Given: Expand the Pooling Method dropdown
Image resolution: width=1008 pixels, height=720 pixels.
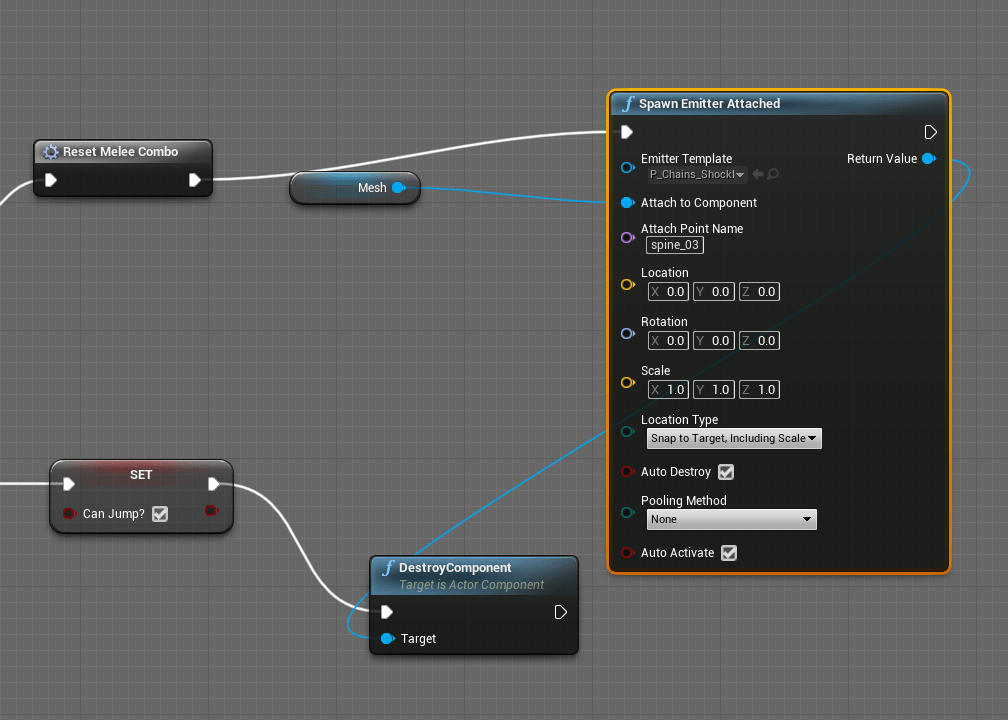Looking at the screenshot, I should pyautogui.click(x=731, y=519).
